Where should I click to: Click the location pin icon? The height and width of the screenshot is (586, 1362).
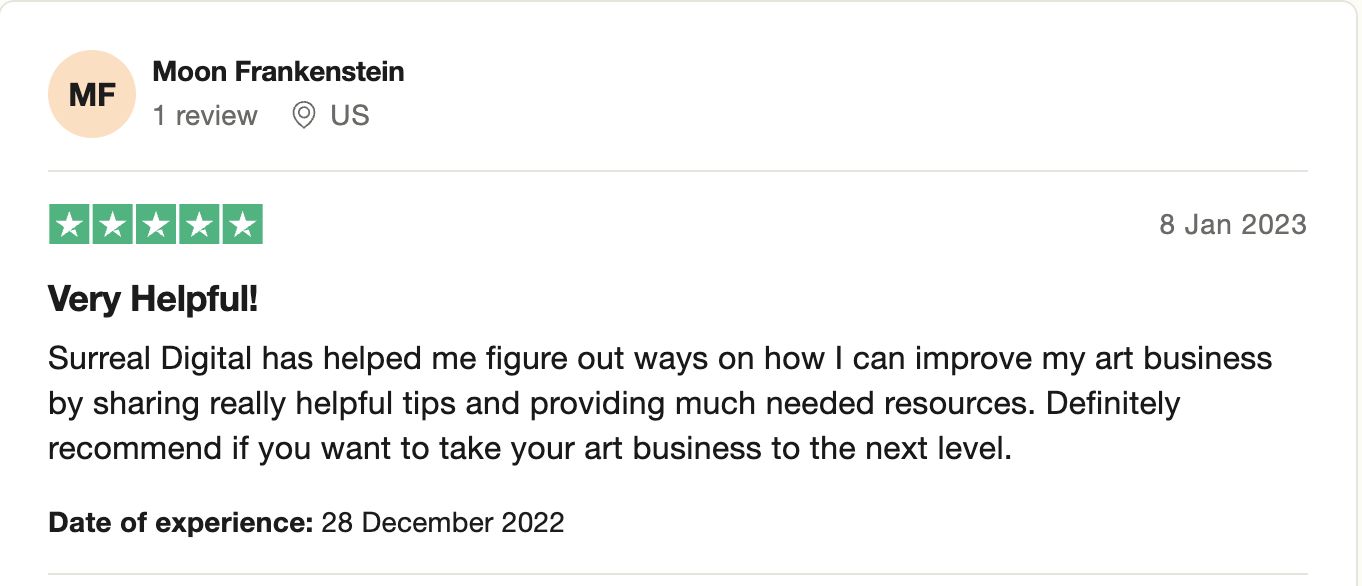[x=303, y=116]
